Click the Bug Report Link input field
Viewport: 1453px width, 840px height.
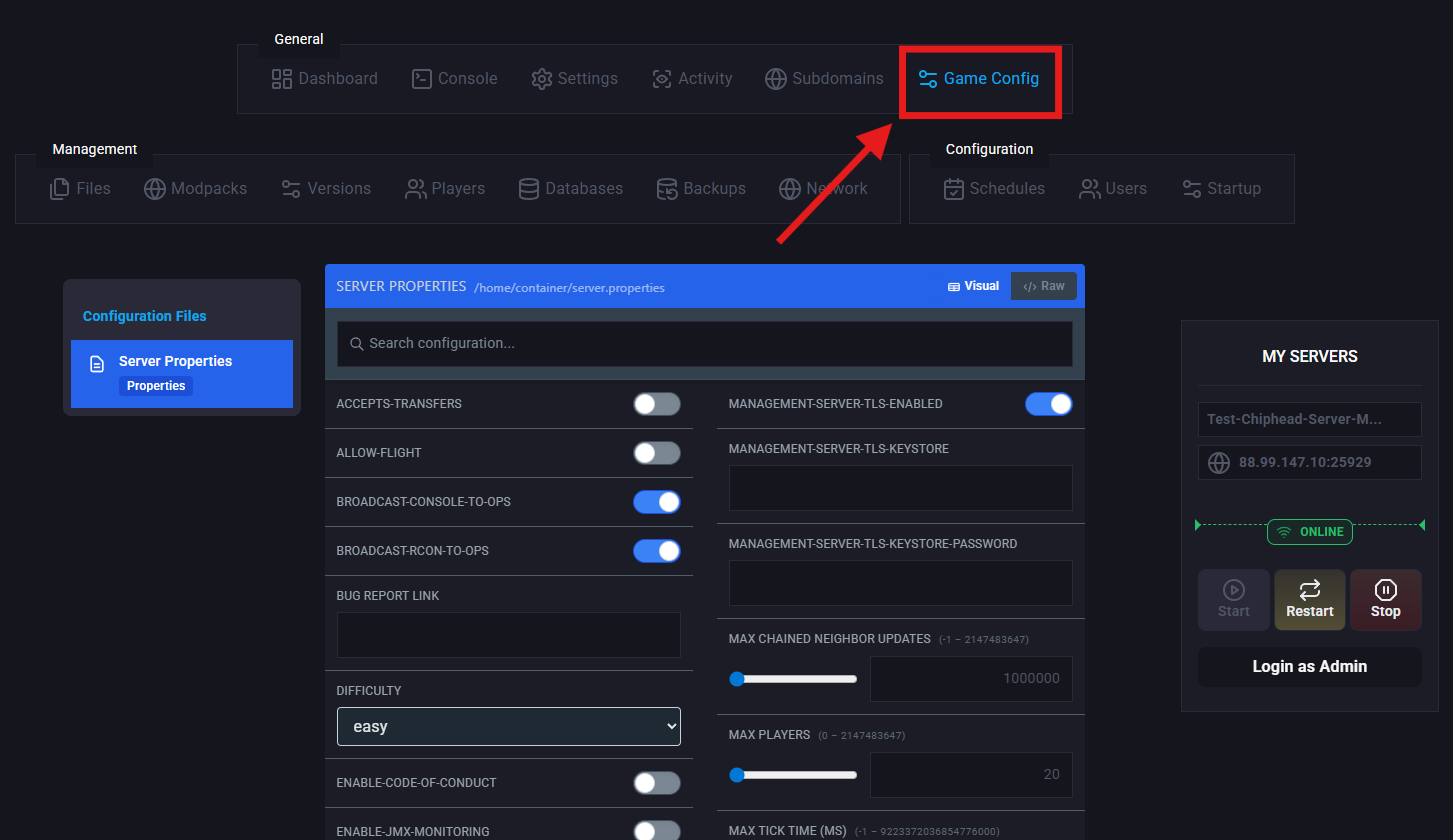point(509,635)
